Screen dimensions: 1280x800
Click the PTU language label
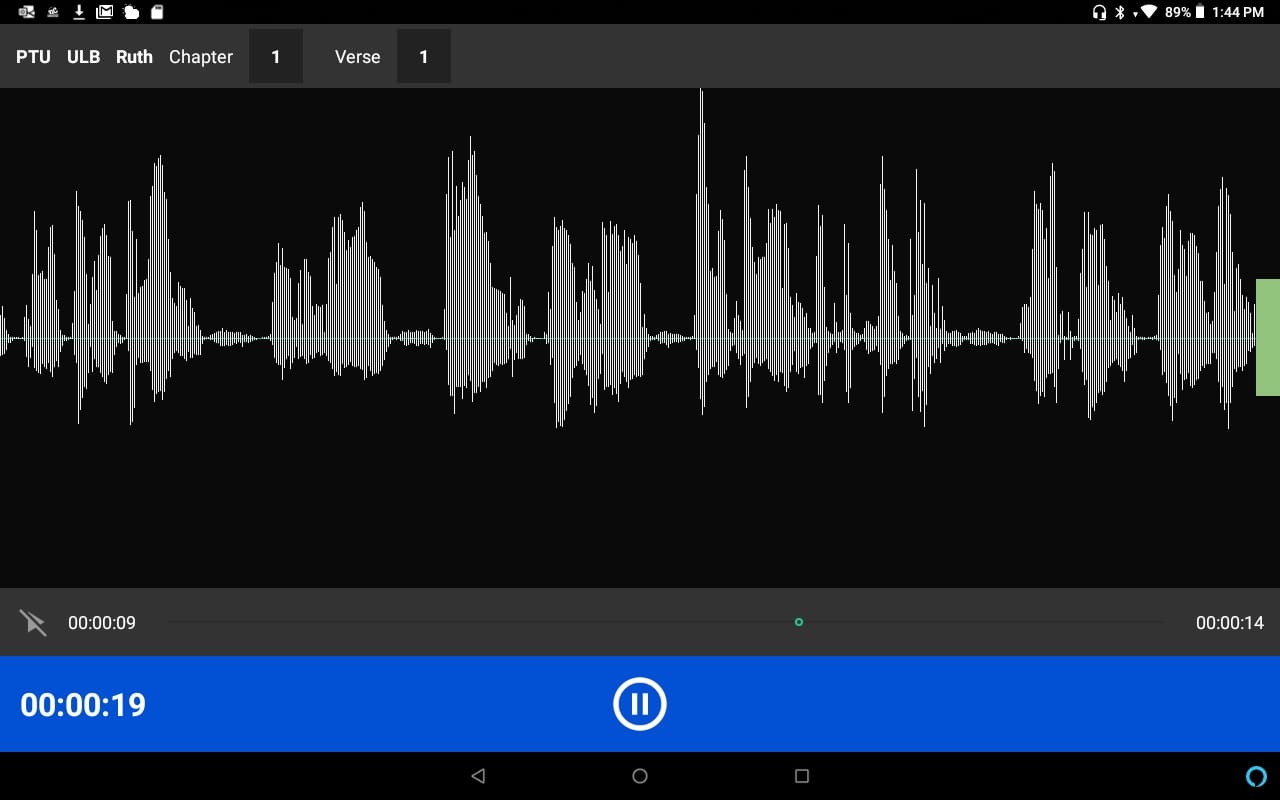(33, 57)
